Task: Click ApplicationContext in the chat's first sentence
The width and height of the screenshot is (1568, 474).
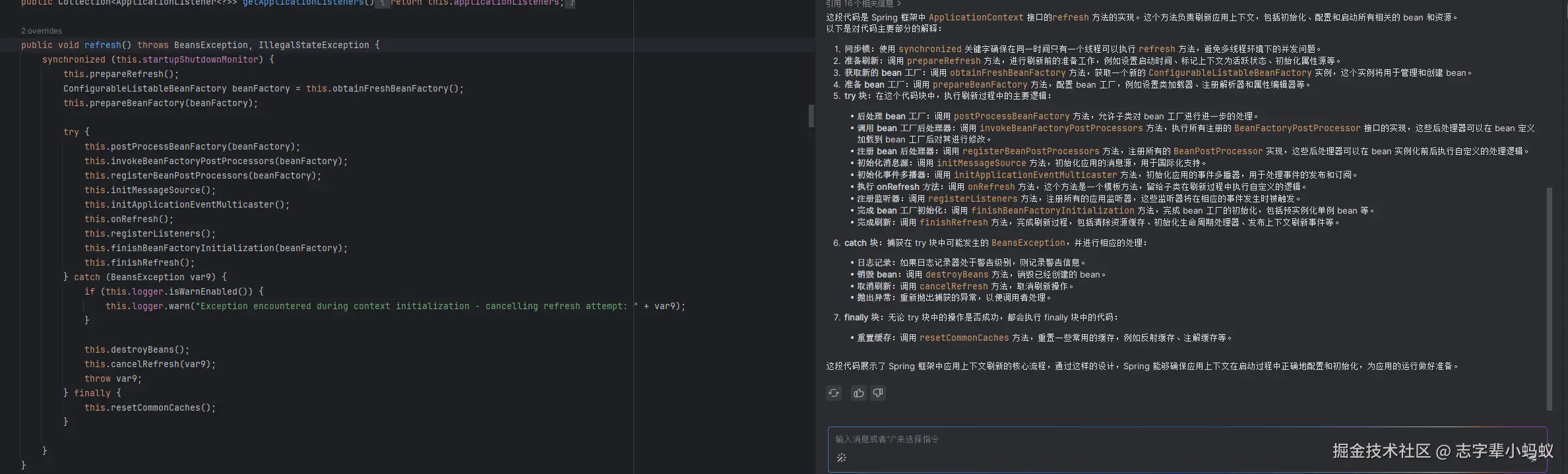Action: click(x=976, y=17)
